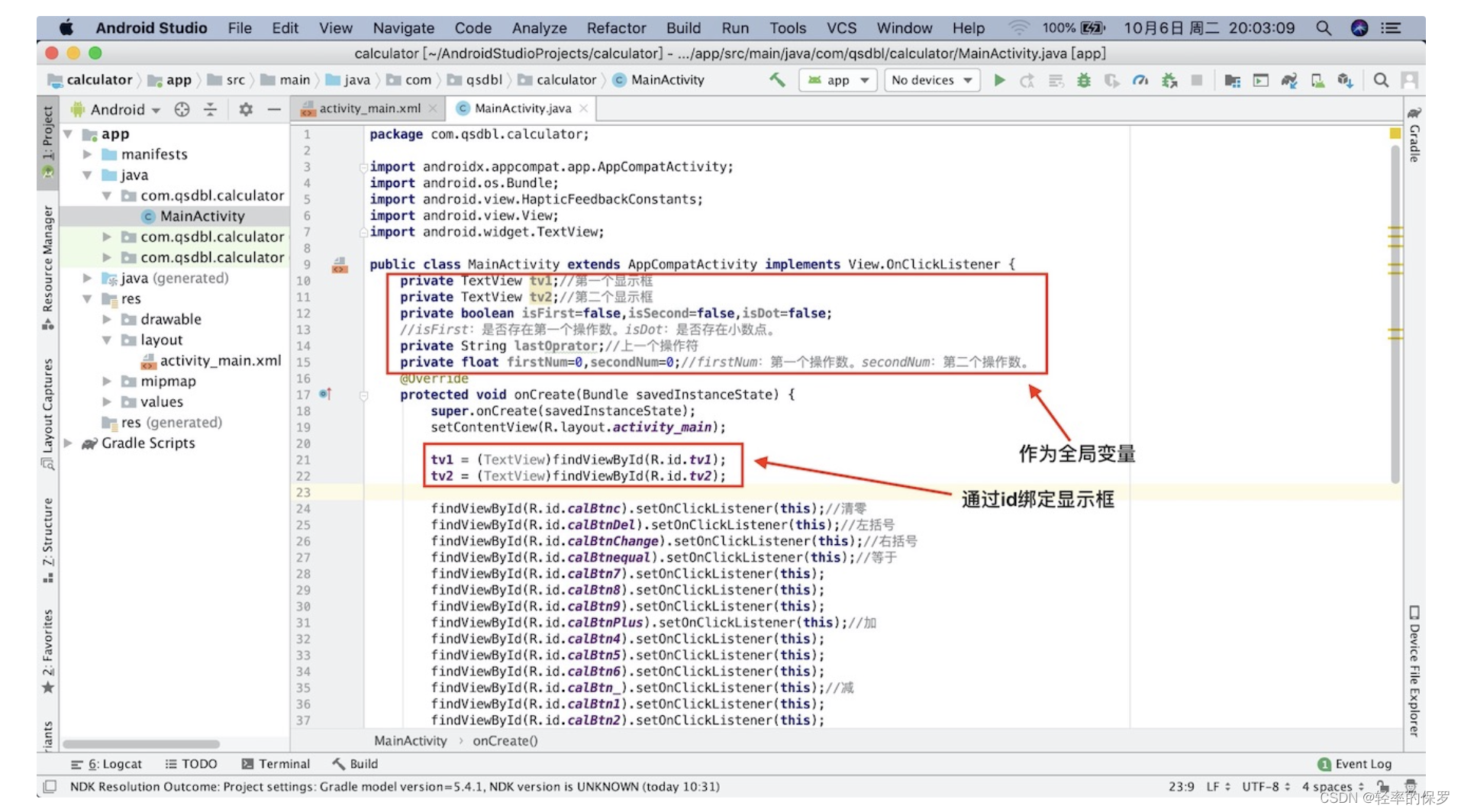
Task: Open the app run configuration dropdown
Action: click(x=838, y=80)
